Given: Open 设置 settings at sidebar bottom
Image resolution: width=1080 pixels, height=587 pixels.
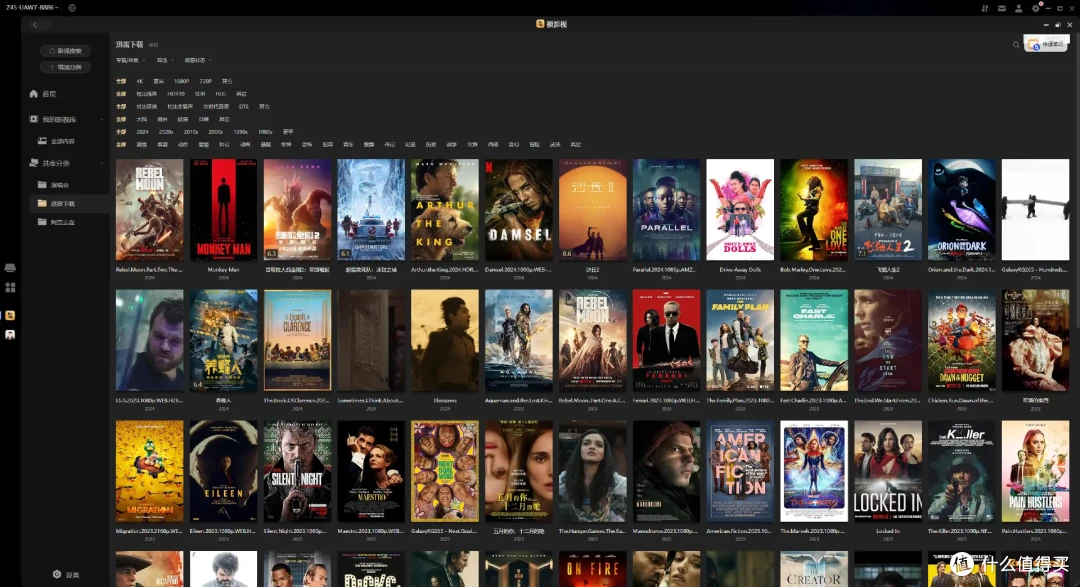Looking at the screenshot, I should click(x=66, y=574).
